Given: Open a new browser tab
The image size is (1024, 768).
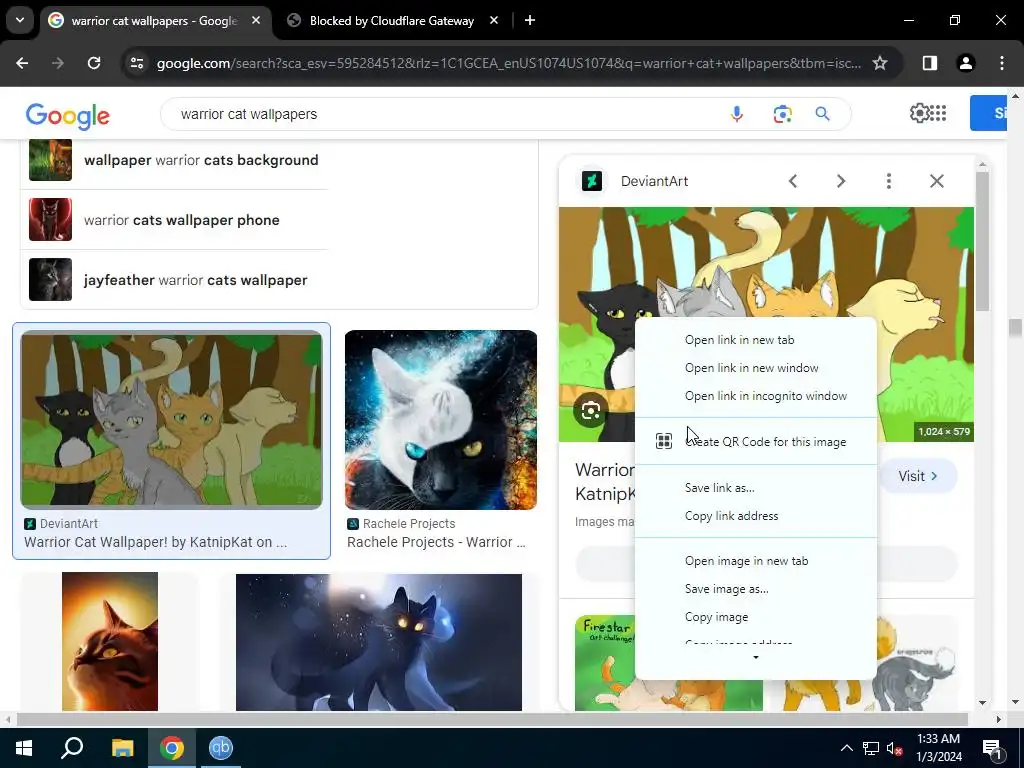Looking at the screenshot, I should coord(530,20).
